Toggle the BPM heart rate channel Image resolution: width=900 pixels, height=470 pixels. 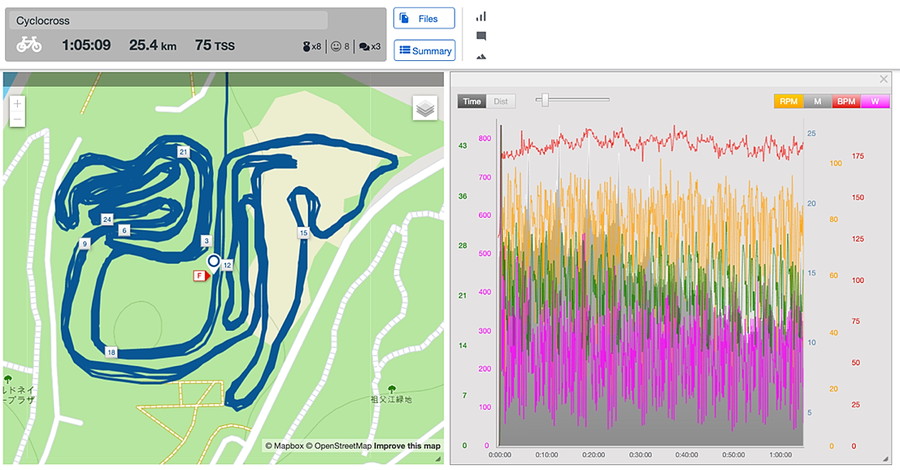pos(846,101)
